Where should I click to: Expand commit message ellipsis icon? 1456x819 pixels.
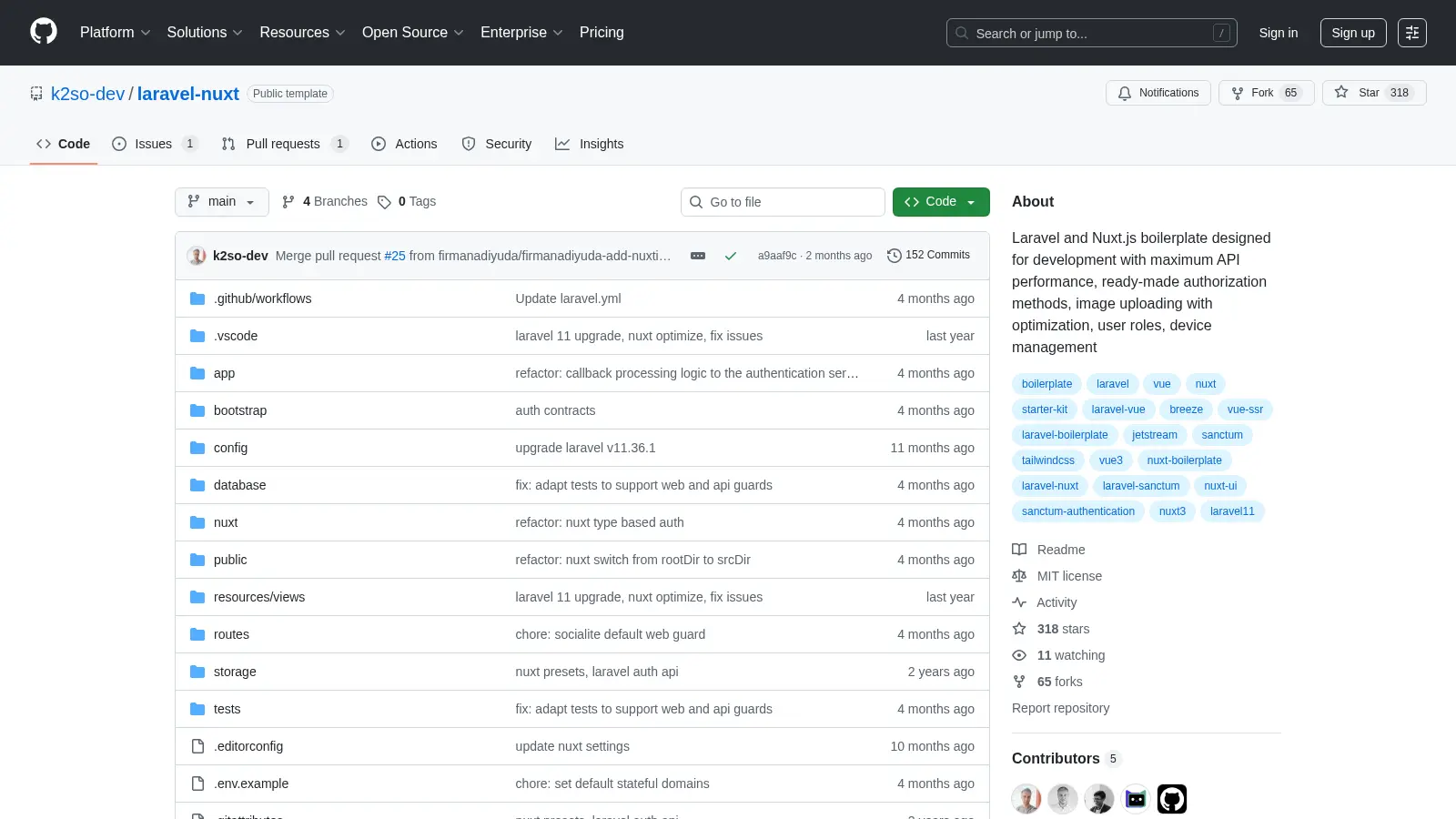click(x=698, y=256)
